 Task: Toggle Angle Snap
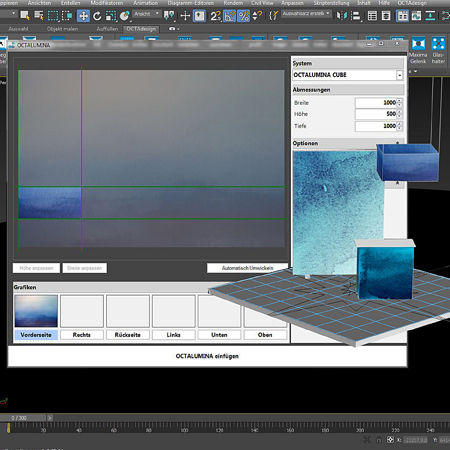coord(230,16)
